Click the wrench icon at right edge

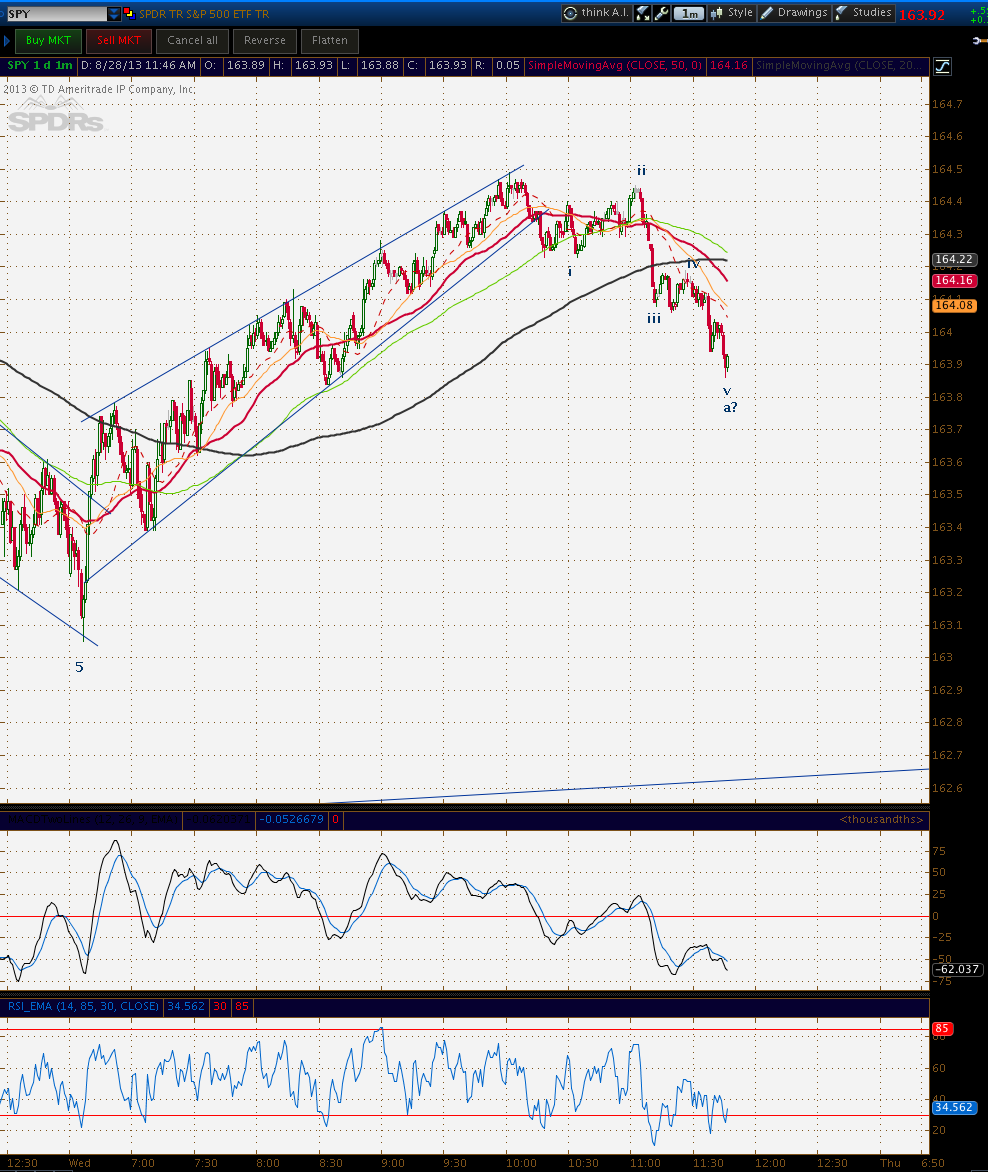979,40
